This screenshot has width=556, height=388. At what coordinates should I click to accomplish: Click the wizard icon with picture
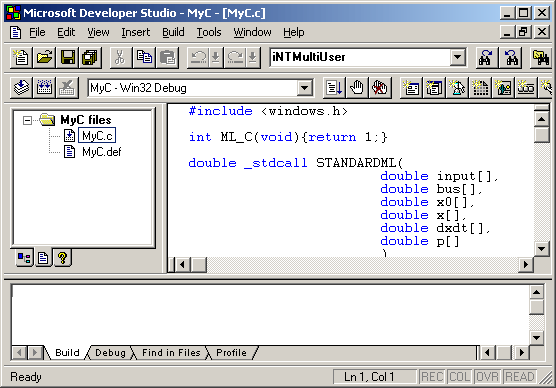[504, 87]
